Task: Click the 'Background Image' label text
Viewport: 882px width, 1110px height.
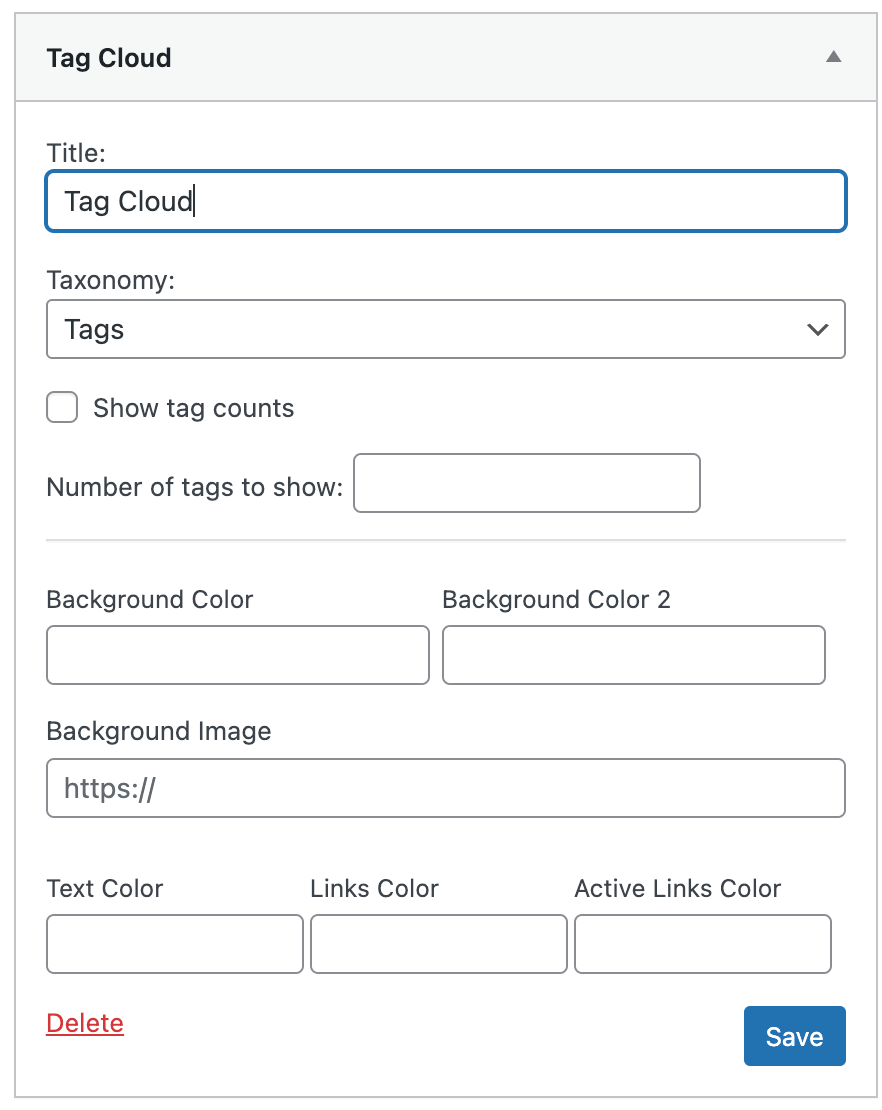Action: point(158,731)
